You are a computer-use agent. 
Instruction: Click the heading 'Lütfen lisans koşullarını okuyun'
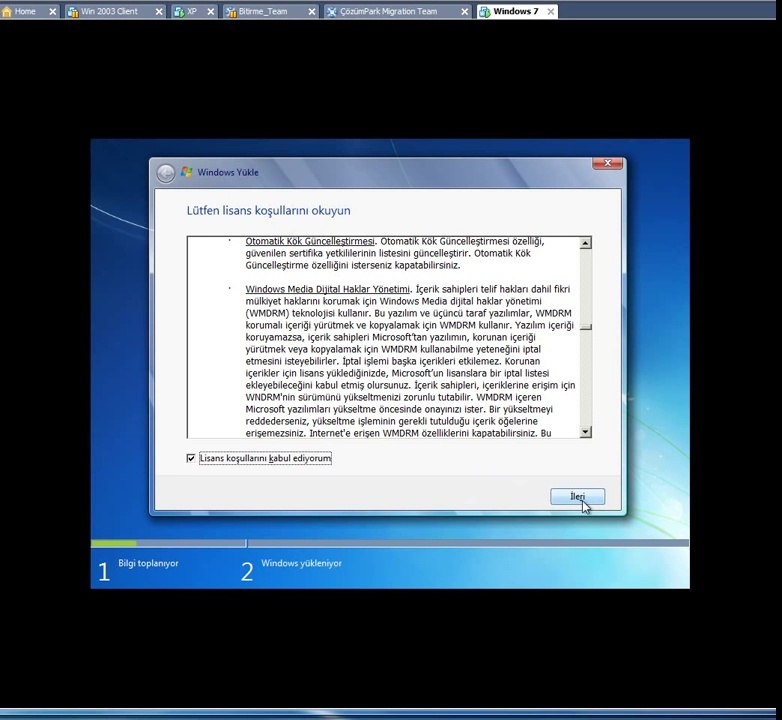[268, 210]
